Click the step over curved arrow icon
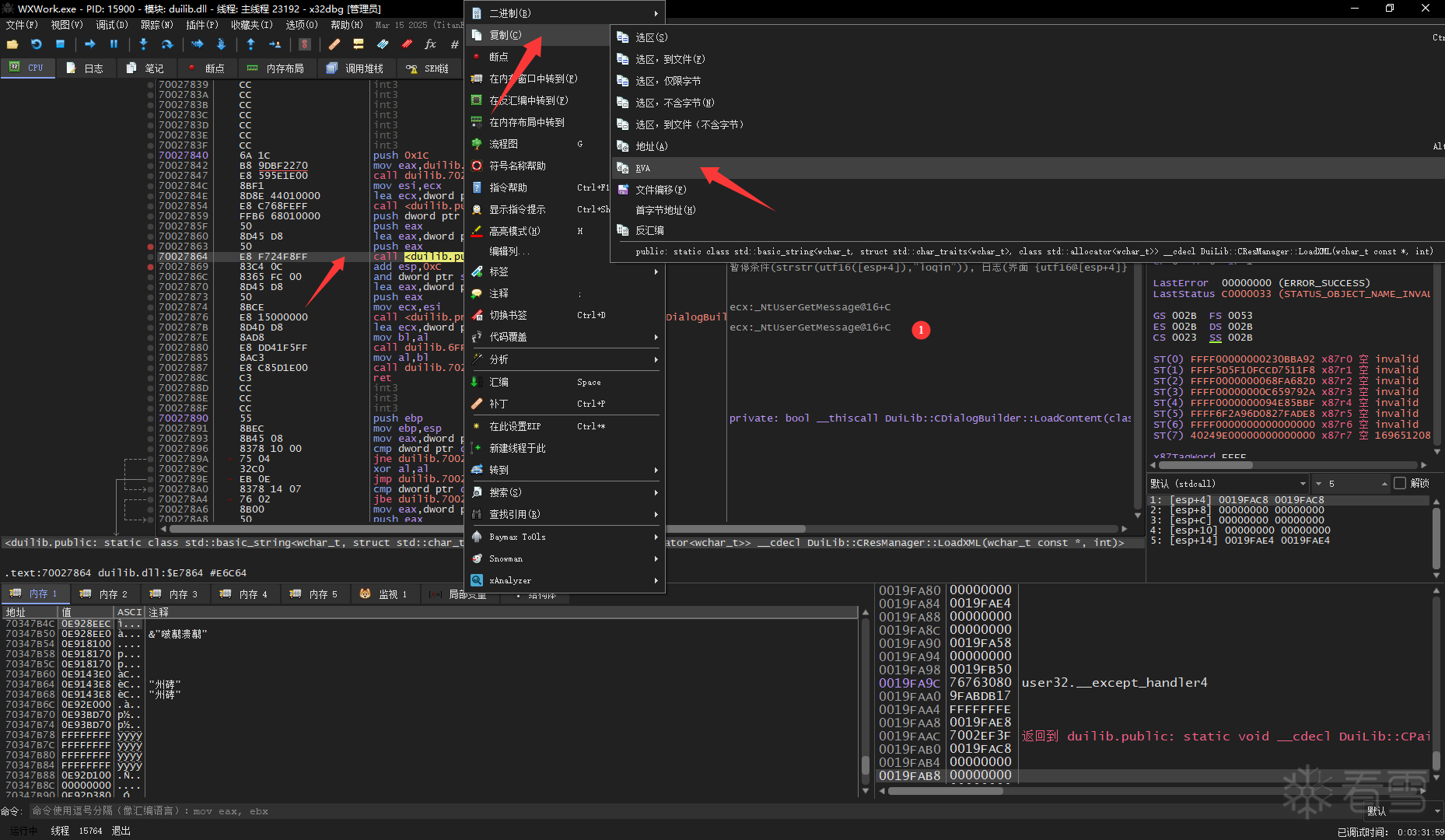Viewport: 1445px width, 840px height. (x=166, y=44)
